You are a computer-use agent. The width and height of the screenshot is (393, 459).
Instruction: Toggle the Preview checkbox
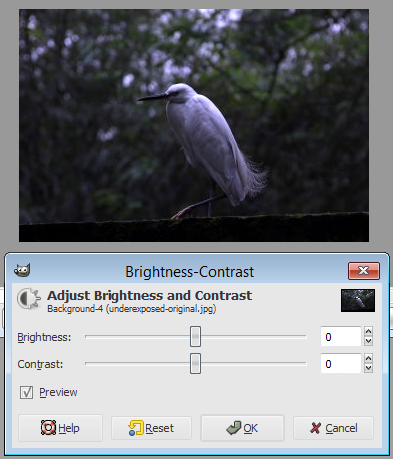[26, 392]
